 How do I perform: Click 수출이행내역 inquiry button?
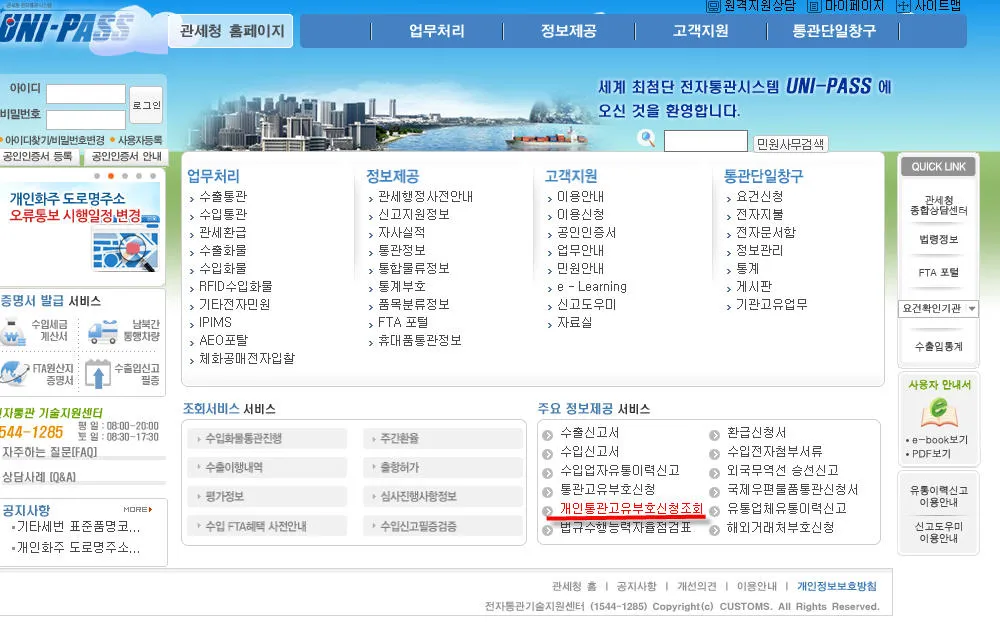tap(268, 467)
